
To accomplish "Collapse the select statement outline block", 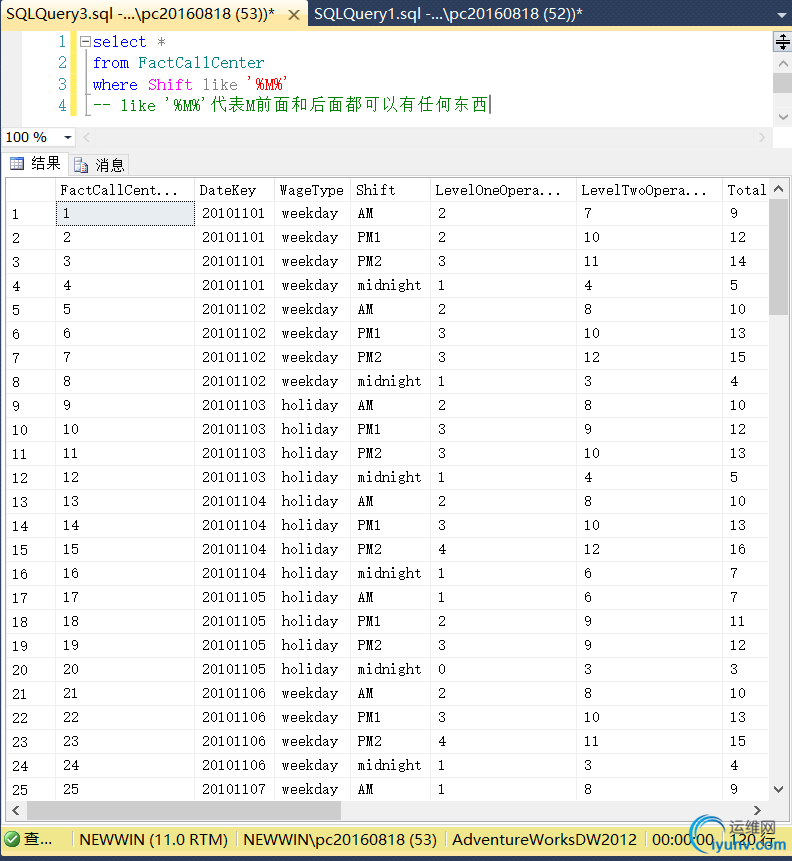I will (x=85, y=42).
